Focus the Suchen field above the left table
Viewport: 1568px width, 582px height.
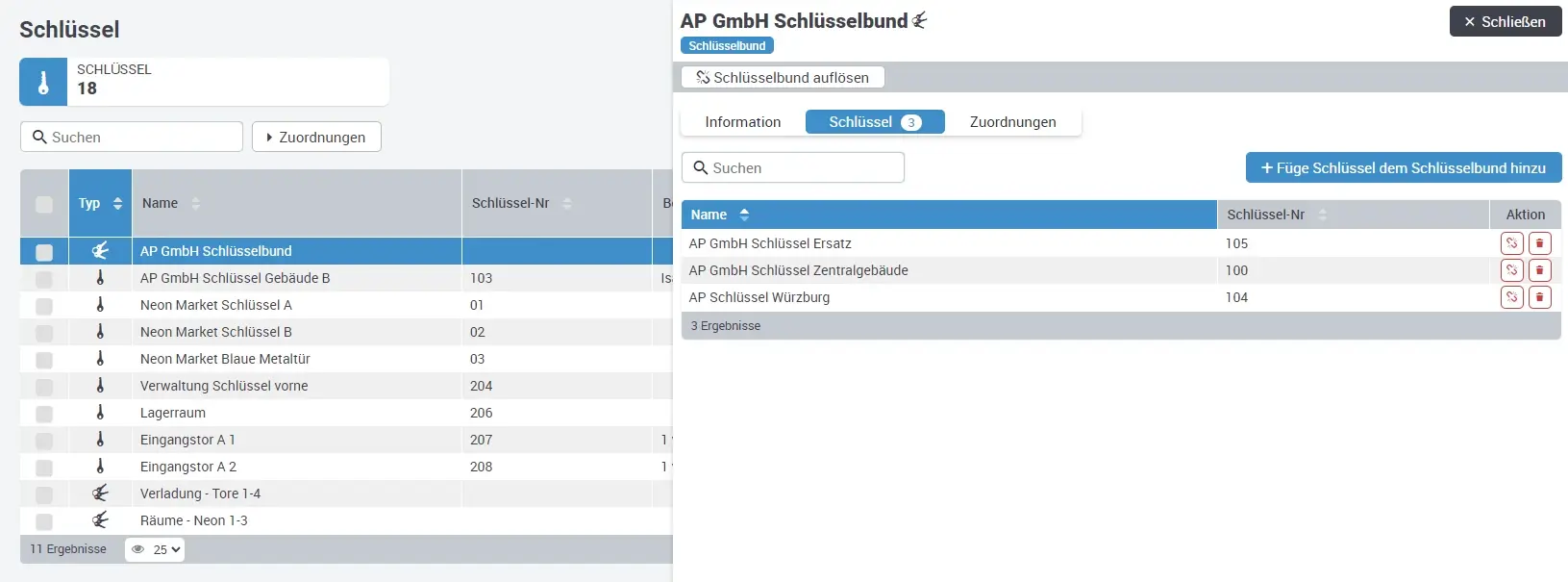click(132, 137)
